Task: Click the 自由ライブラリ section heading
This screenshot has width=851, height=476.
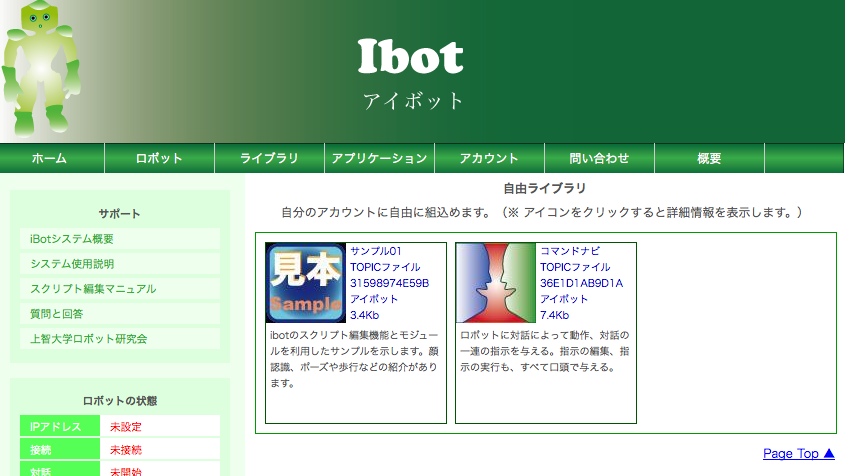Action: [544, 188]
